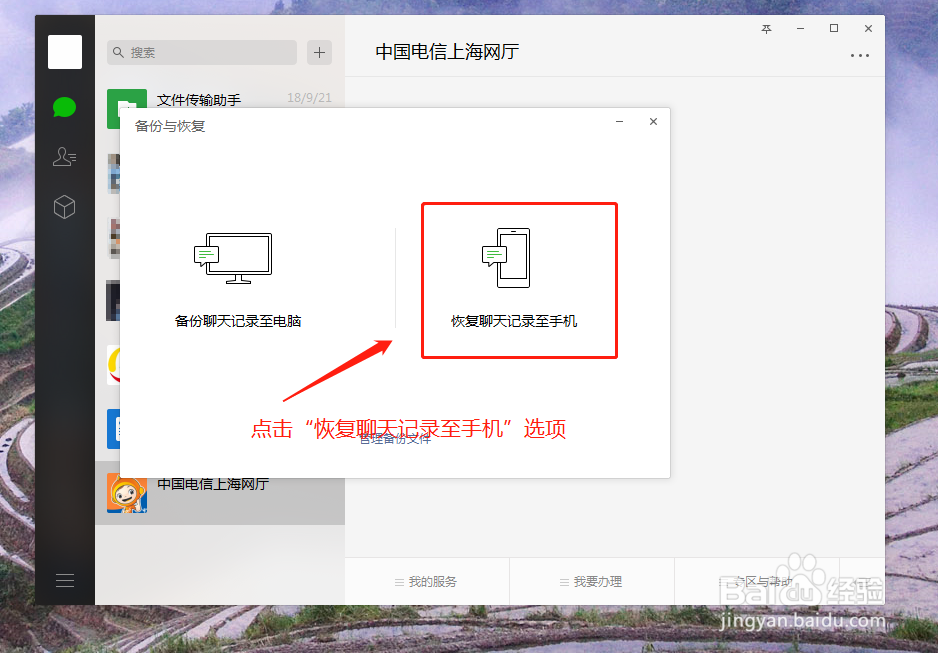Close the 备份与恢复 dialog
Viewport: 938px width, 653px height.
click(x=653, y=121)
